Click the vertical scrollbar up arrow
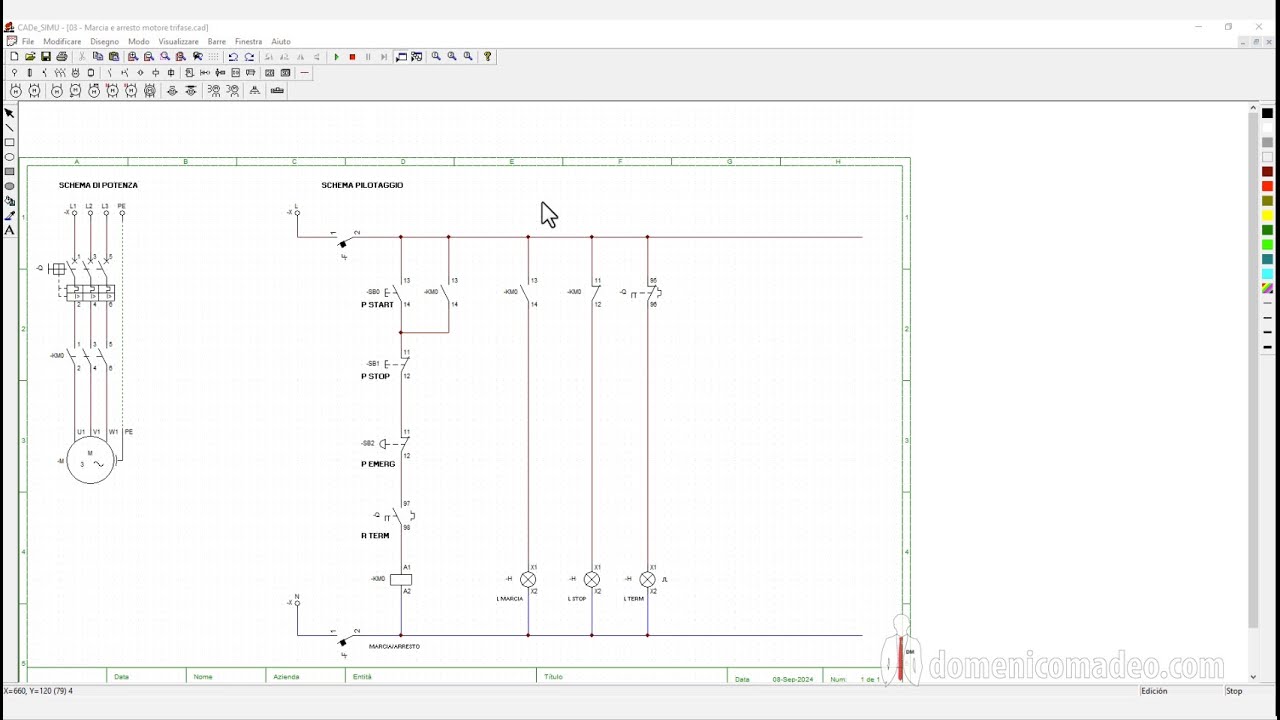The height and width of the screenshot is (720, 1280). 1253,108
